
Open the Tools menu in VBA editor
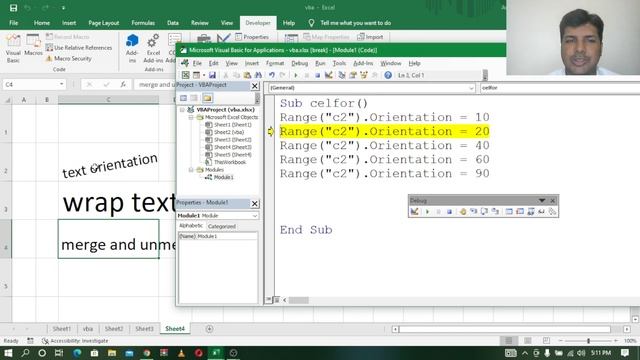tap(339, 63)
